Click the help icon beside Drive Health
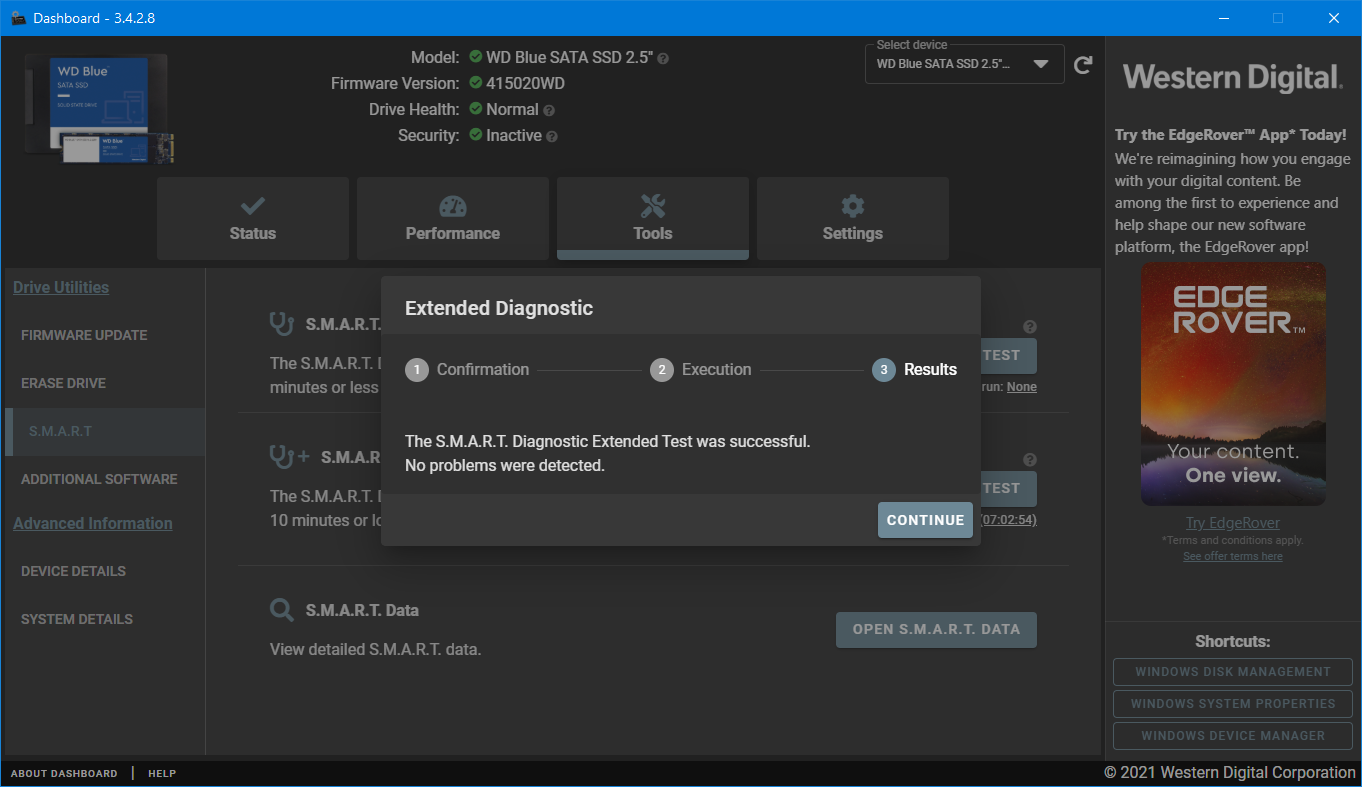 pos(549,110)
